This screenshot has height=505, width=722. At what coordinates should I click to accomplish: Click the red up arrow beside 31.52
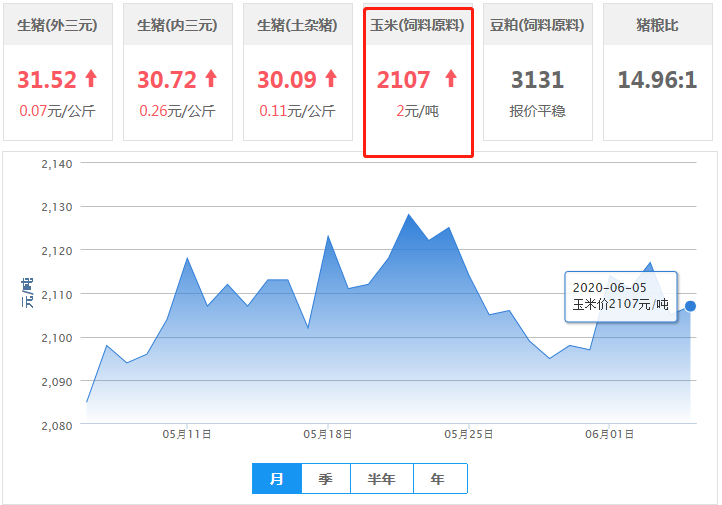coord(91,78)
